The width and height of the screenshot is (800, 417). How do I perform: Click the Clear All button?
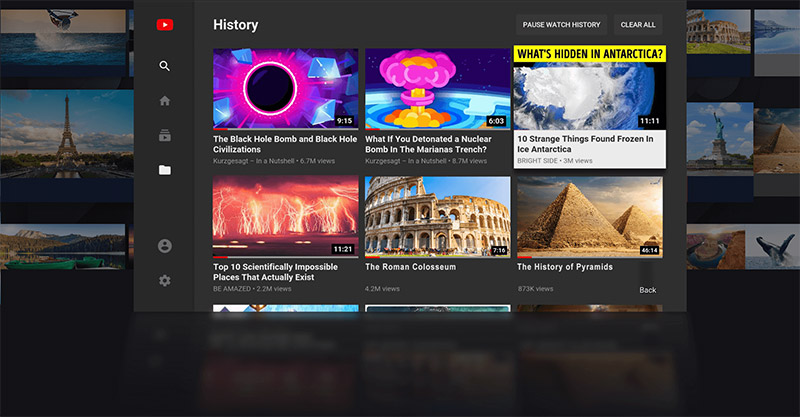click(638, 25)
